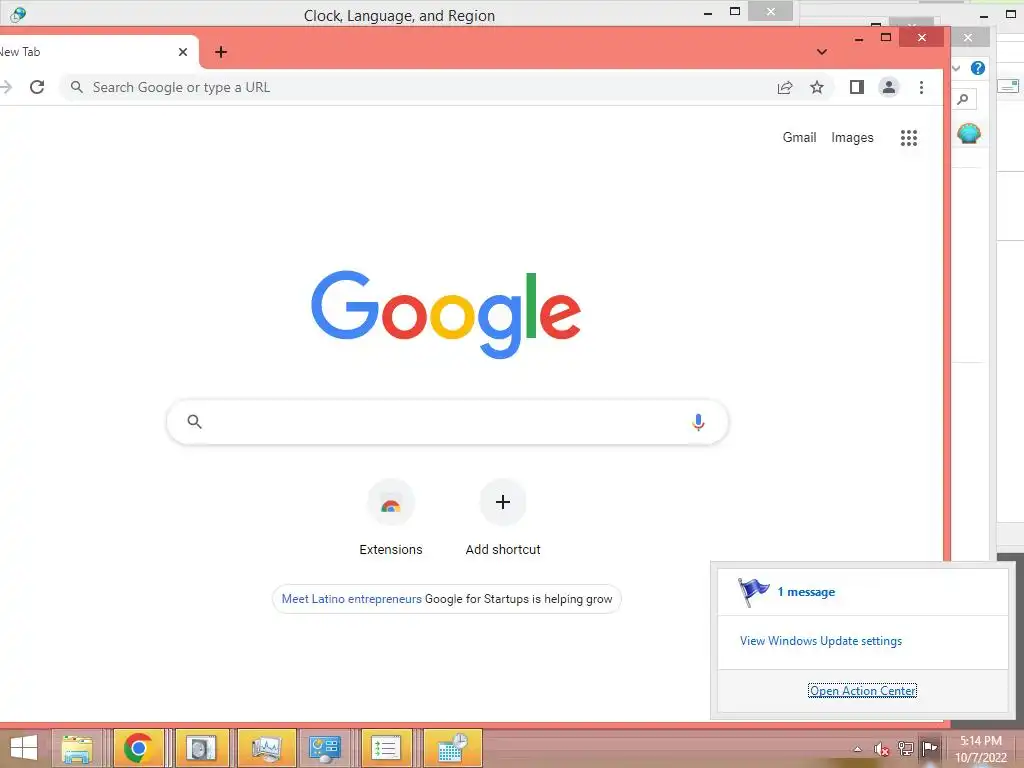Viewport: 1024px width, 768px height.
Task: Open Meet Latino entrepreneurs promo link
Action: 351,599
